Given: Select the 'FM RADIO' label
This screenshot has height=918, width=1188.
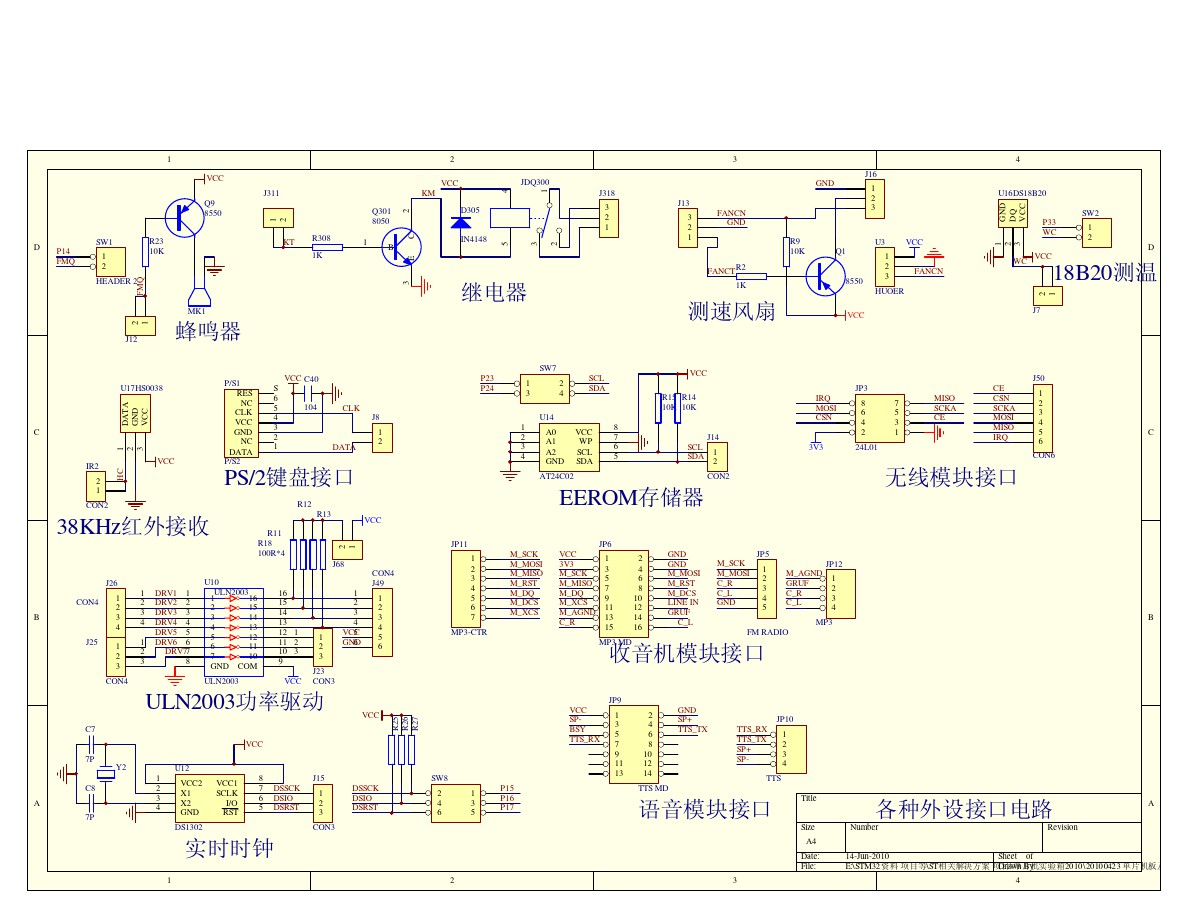Looking at the screenshot, I should click(768, 632).
